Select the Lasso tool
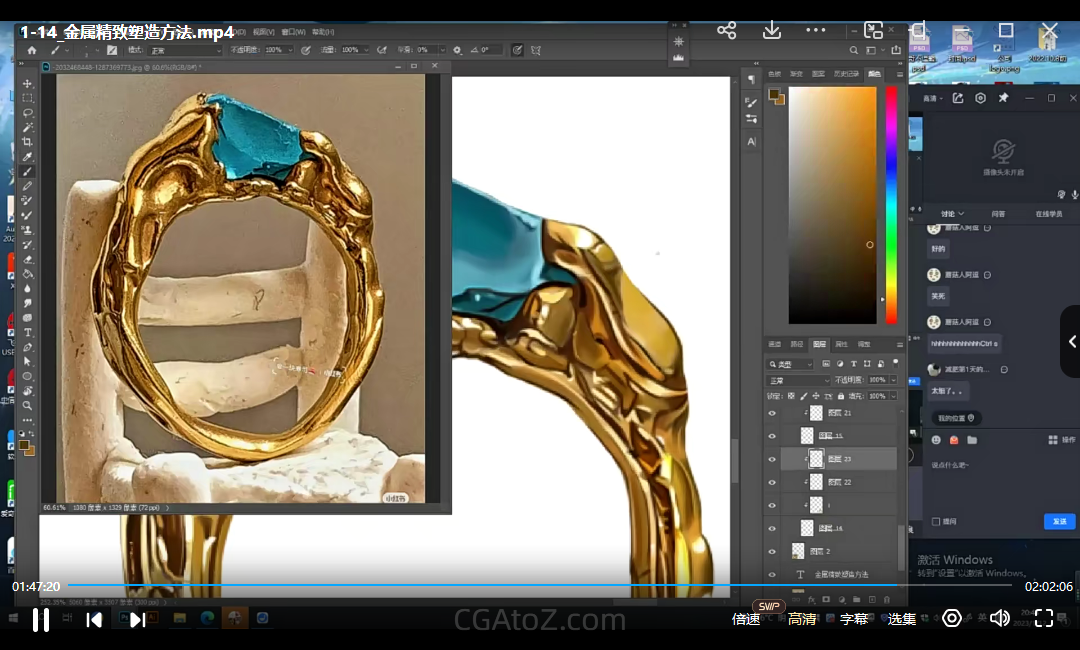This screenshot has height=650, width=1080. (x=28, y=113)
